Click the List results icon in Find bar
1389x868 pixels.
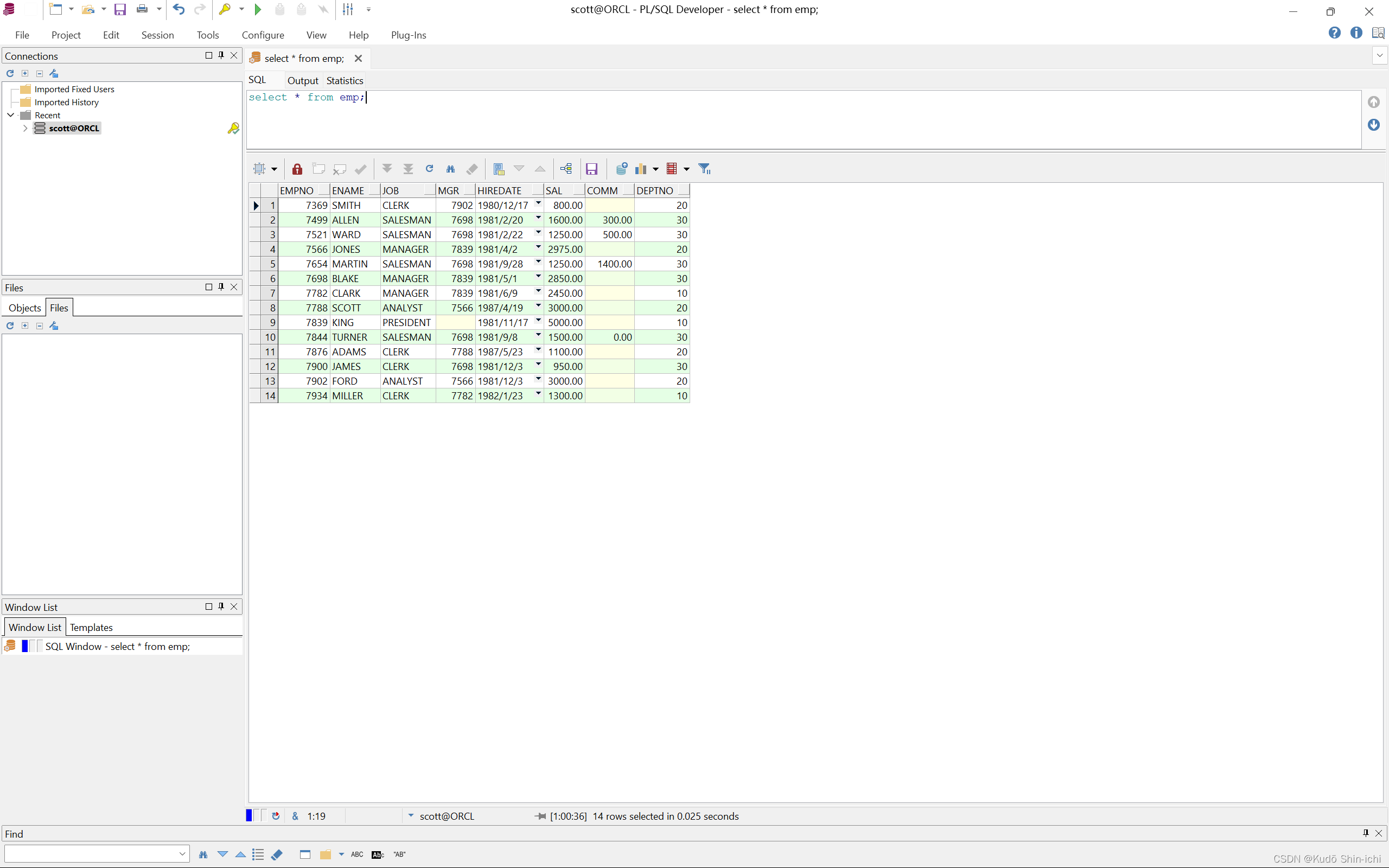click(258, 854)
